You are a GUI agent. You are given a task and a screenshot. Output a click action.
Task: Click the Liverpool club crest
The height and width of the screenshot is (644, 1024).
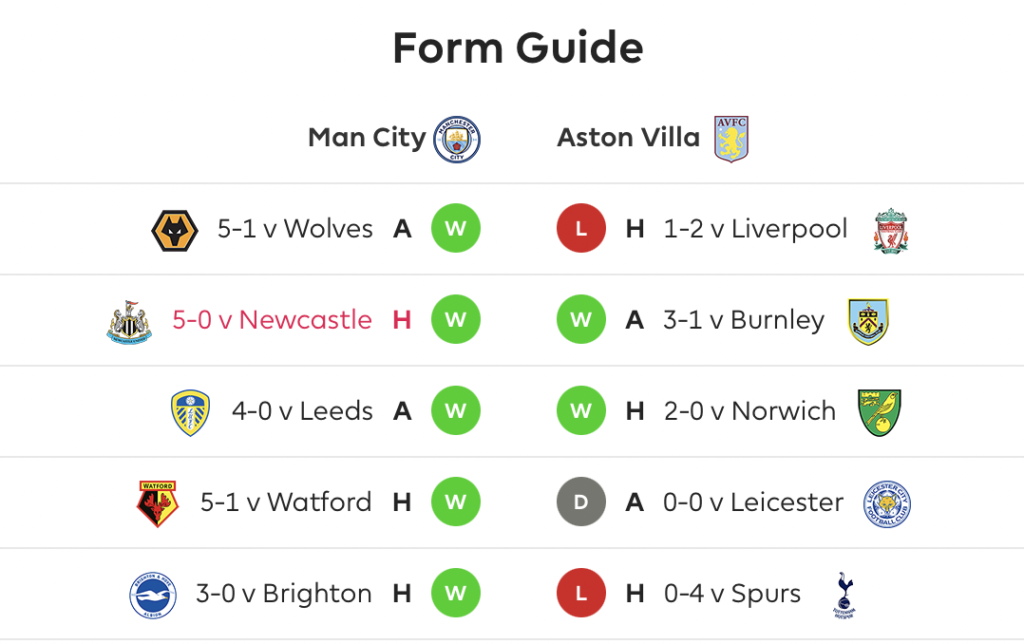[891, 231]
